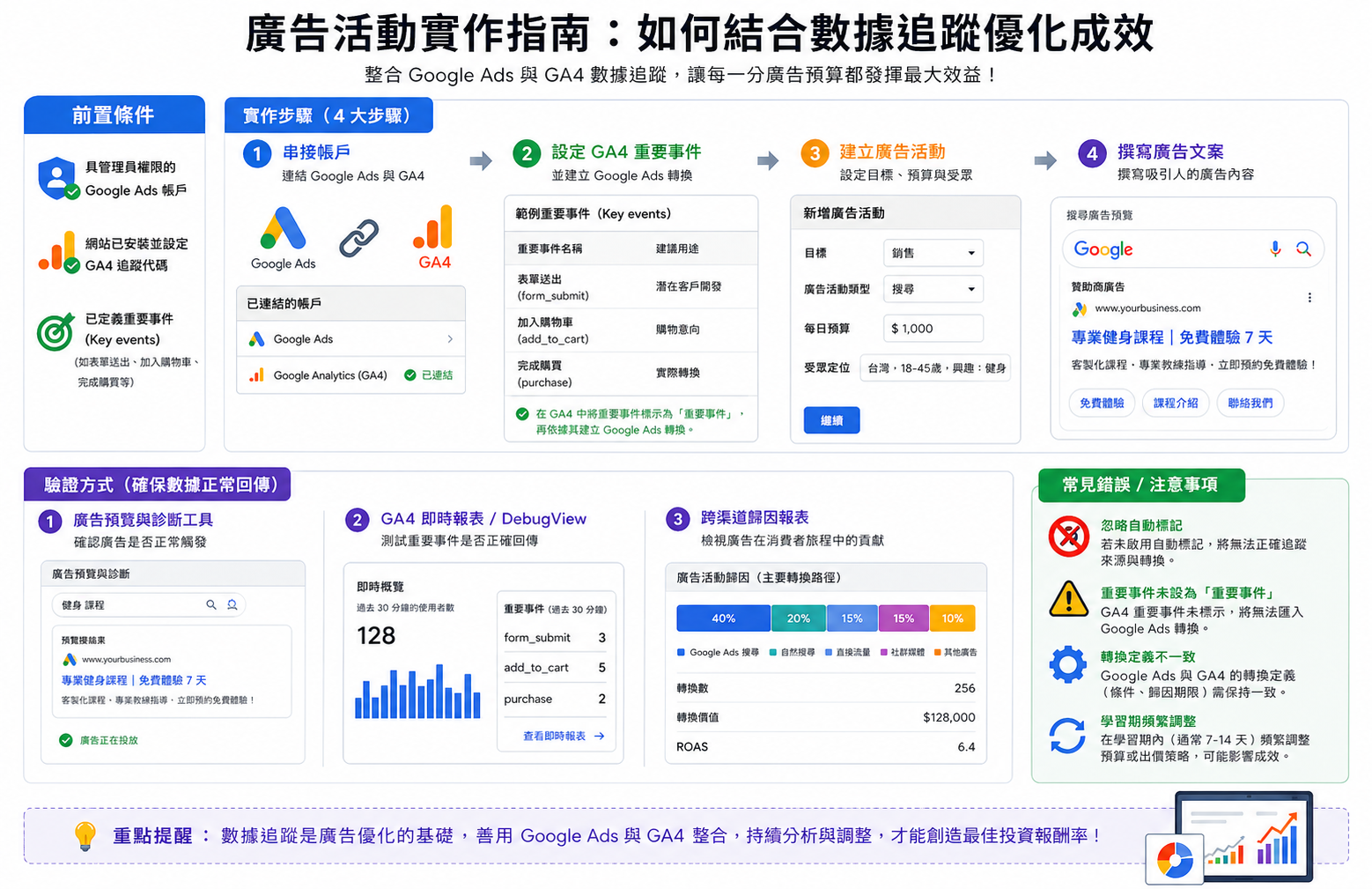Click the ad headline in 預覽搜結果 card
Viewport: 1372px width, 889px height.
(134, 680)
